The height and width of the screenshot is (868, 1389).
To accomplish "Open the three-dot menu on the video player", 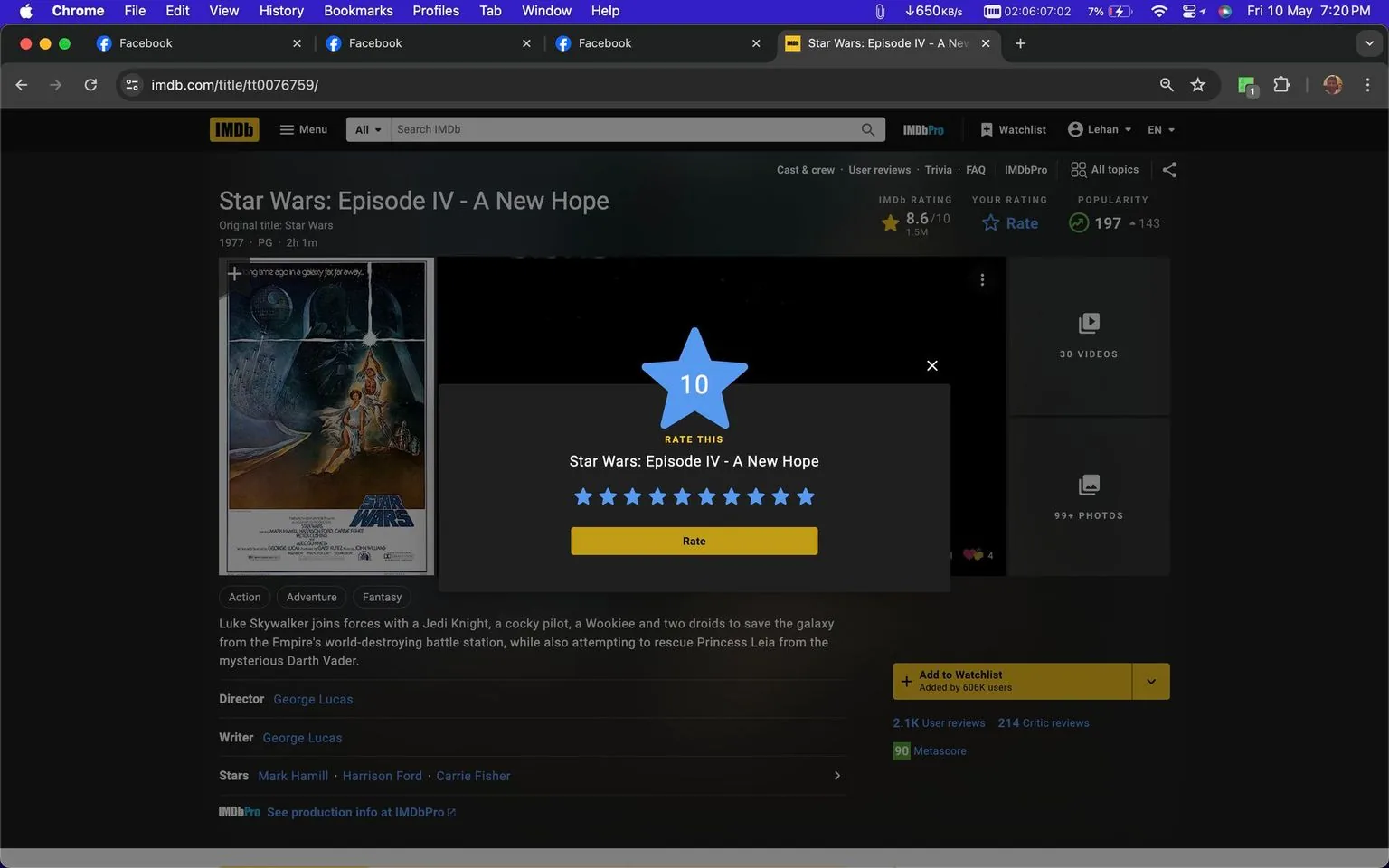I will coord(982,279).
